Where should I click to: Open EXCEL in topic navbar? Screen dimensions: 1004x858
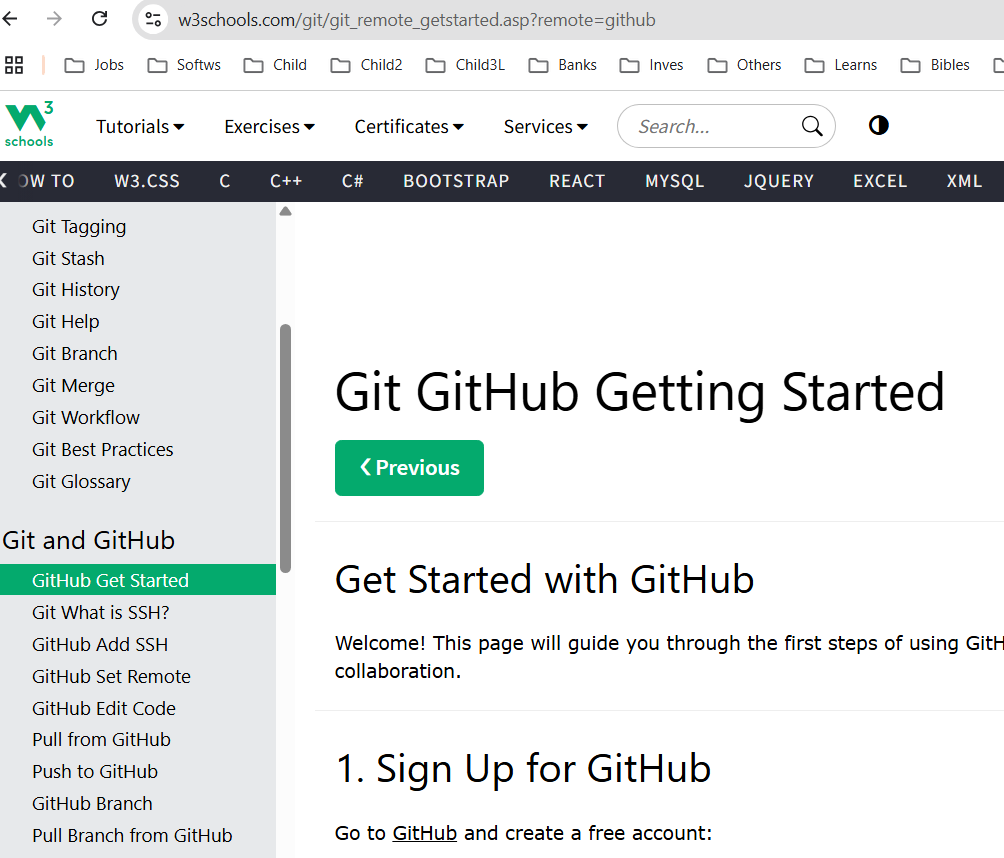(x=880, y=181)
